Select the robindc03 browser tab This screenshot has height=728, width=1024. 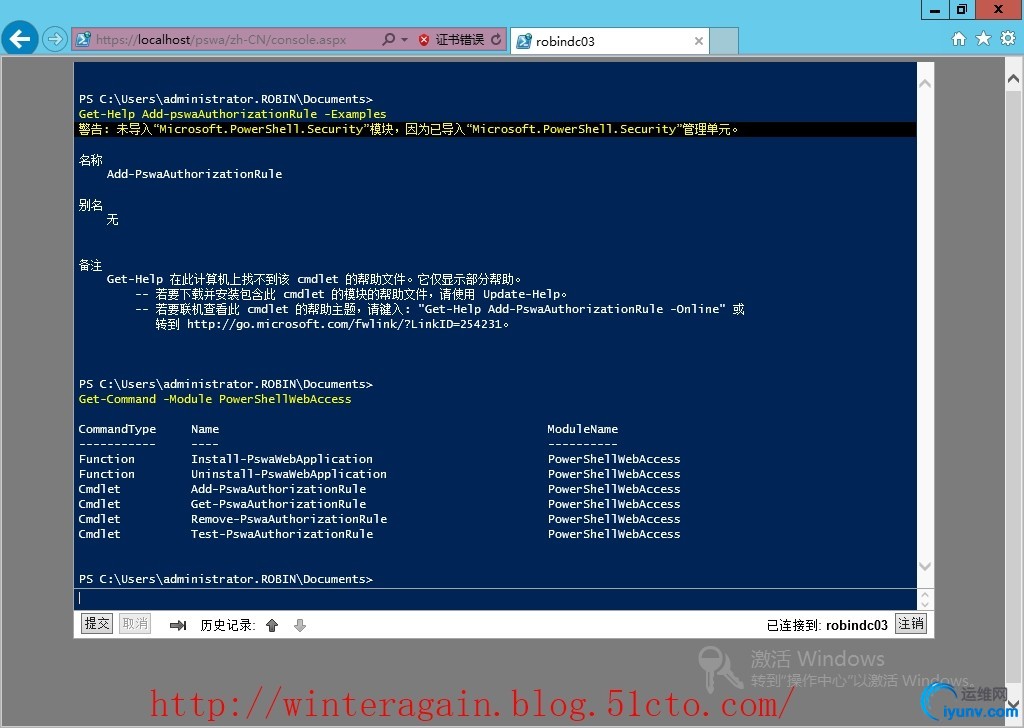[609, 41]
